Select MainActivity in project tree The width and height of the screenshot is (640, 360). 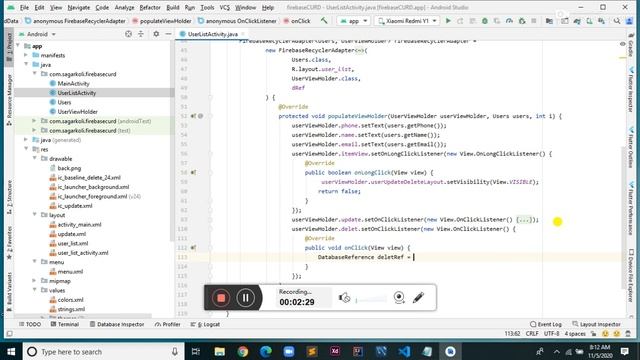[x=73, y=83]
